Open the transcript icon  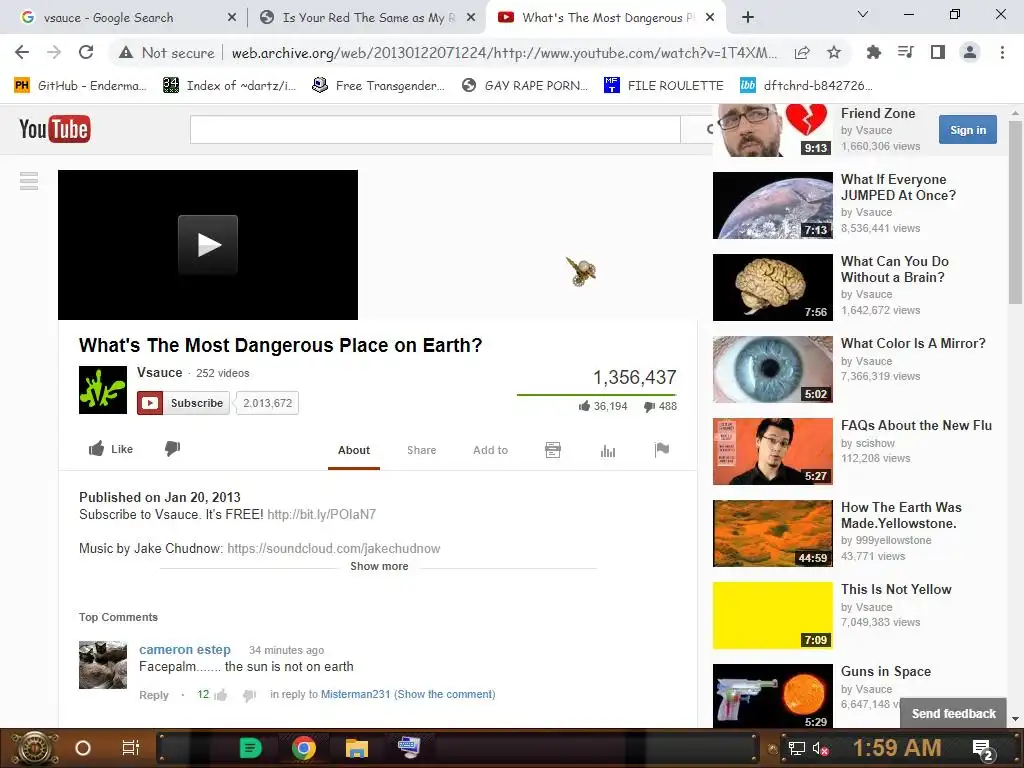(552, 450)
